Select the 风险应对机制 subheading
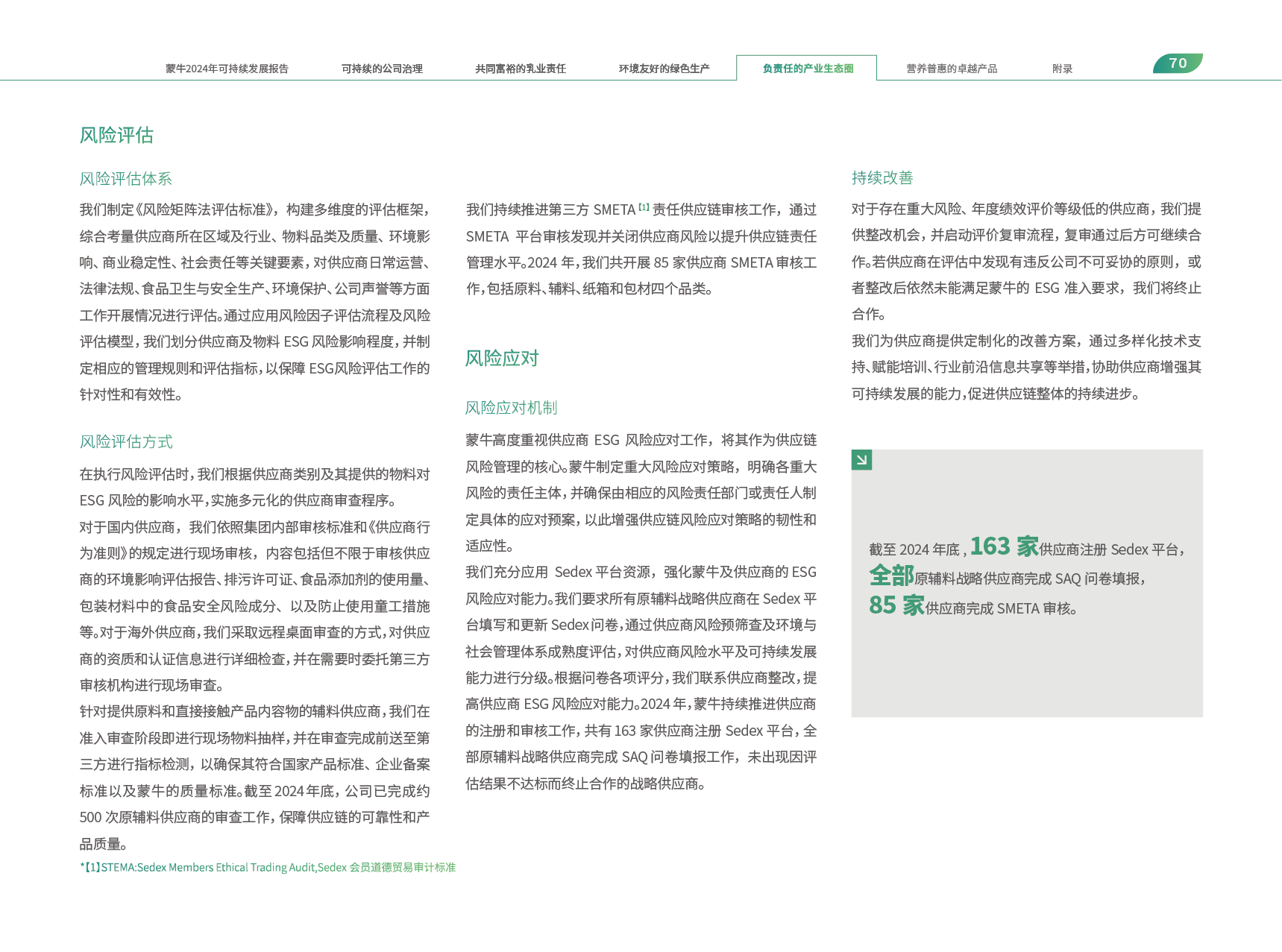The width and height of the screenshot is (1282, 952). click(x=511, y=408)
